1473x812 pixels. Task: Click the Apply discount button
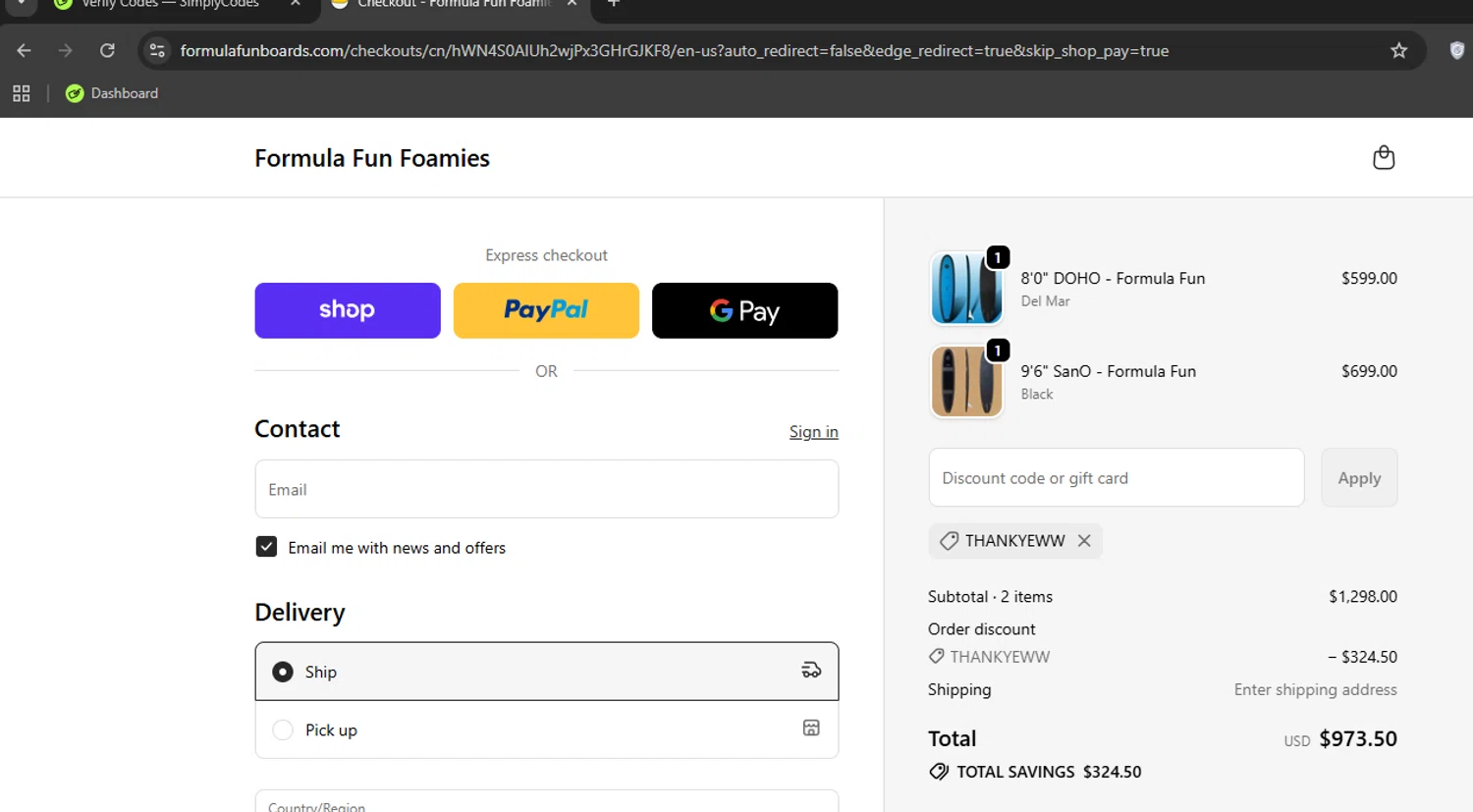[x=1359, y=477]
